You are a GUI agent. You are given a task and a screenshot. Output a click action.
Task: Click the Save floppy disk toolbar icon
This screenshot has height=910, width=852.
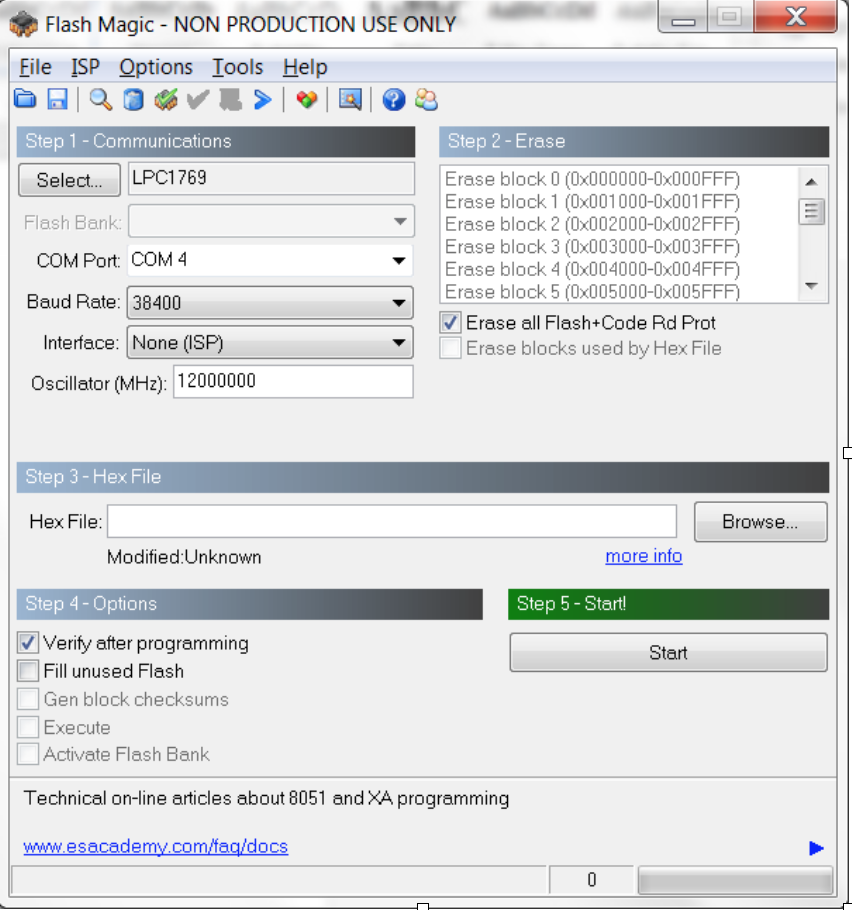pos(57,100)
